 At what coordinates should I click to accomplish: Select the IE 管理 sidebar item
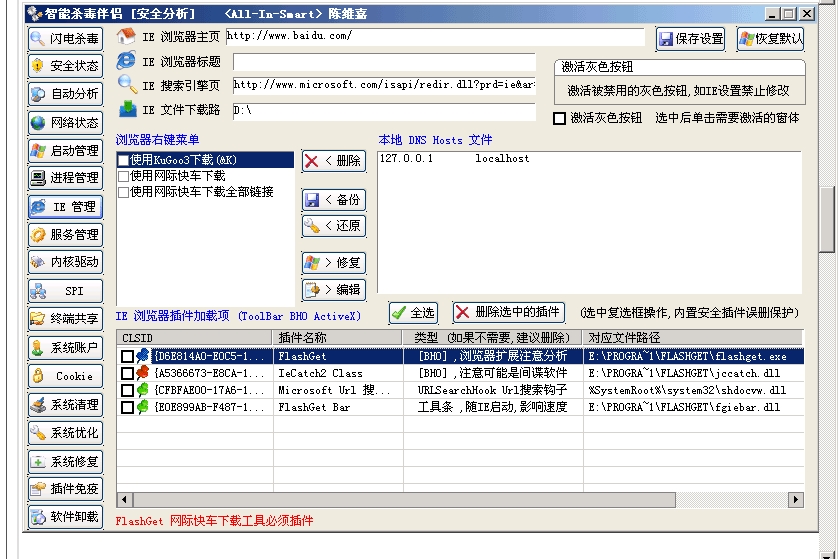pyautogui.click(x=65, y=207)
